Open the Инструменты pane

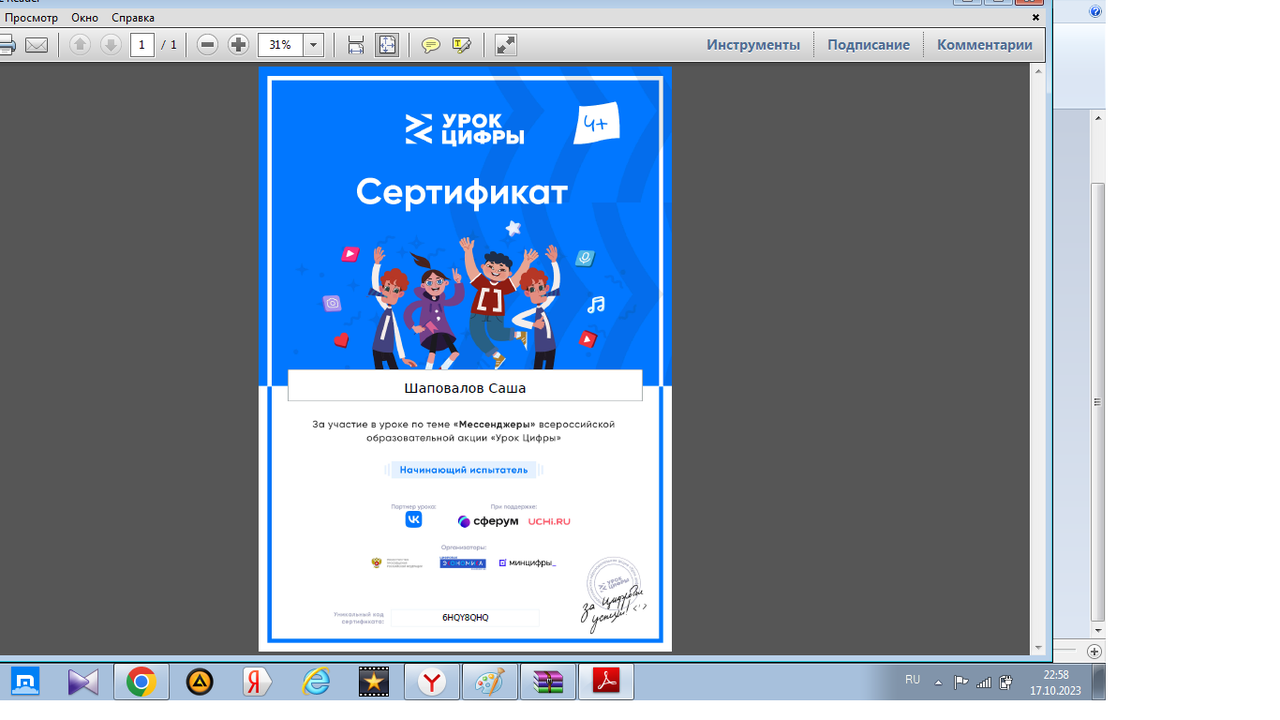coord(753,45)
